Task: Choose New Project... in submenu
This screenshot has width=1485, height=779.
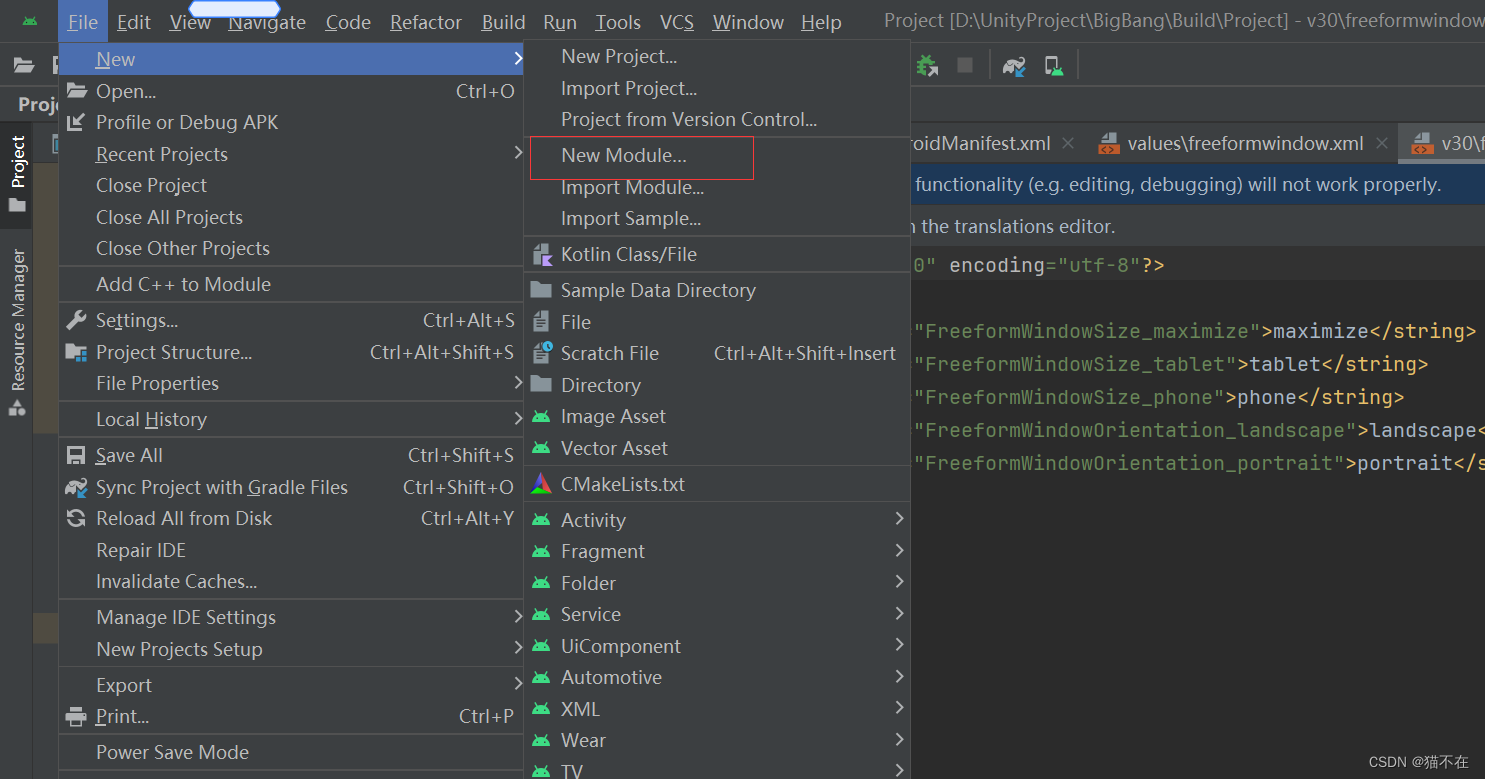Action: [x=717, y=57]
